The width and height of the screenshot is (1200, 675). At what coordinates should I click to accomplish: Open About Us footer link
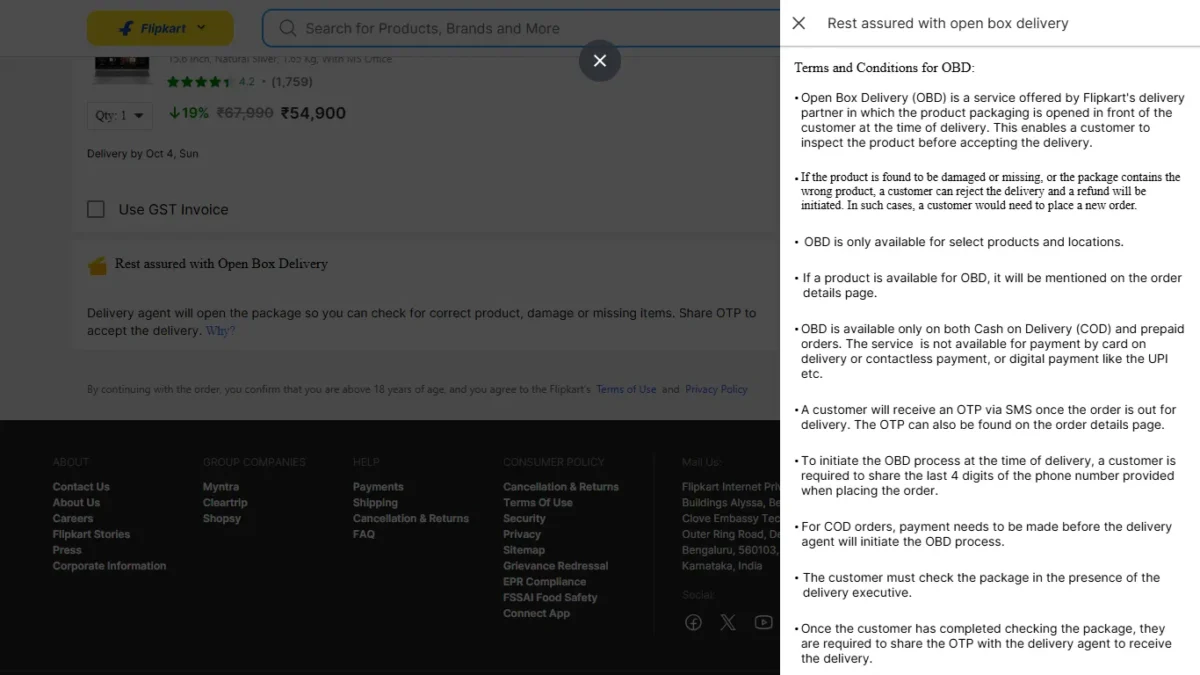click(x=76, y=503)
